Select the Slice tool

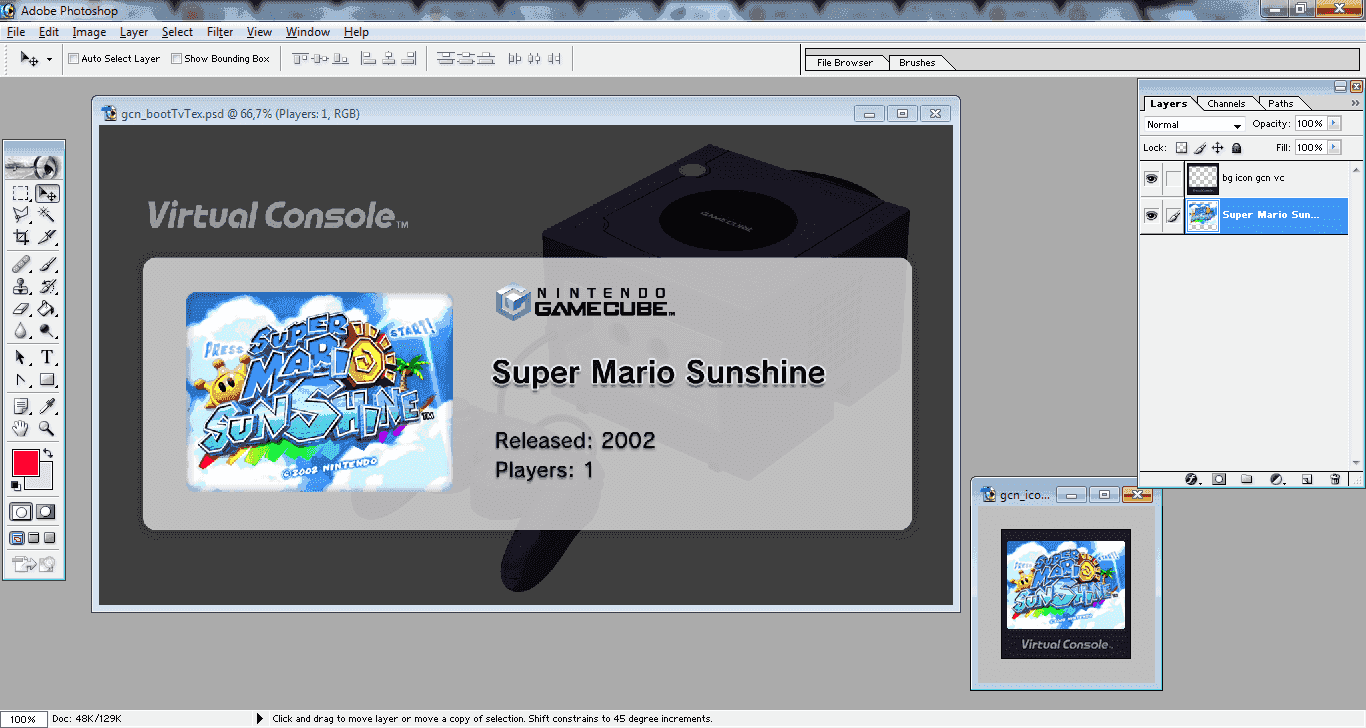coord(47,237)
